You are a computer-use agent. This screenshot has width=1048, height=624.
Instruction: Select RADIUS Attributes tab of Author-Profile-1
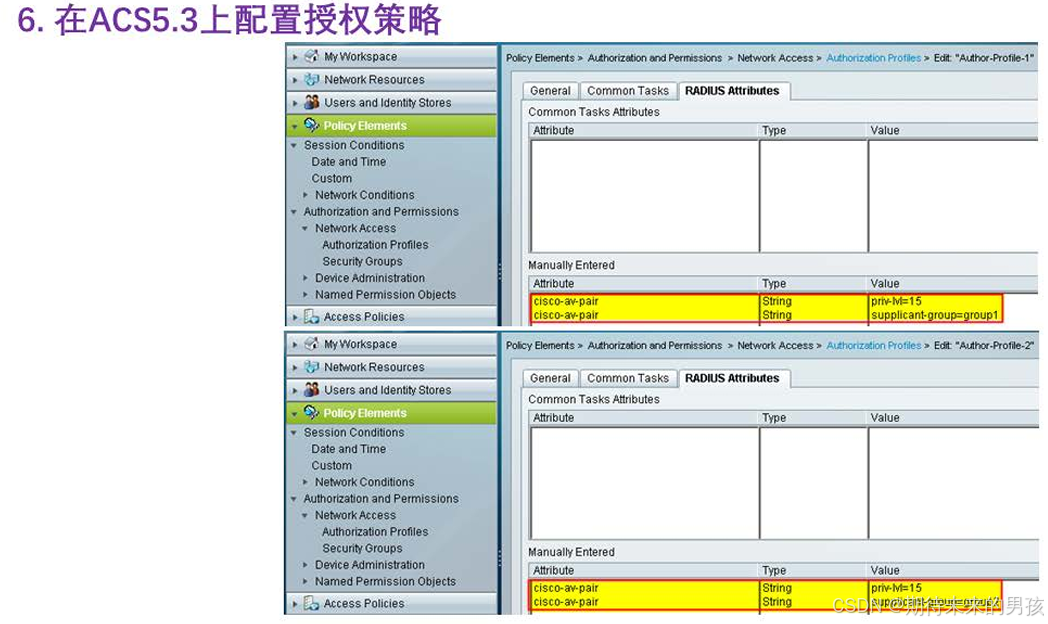732,91
